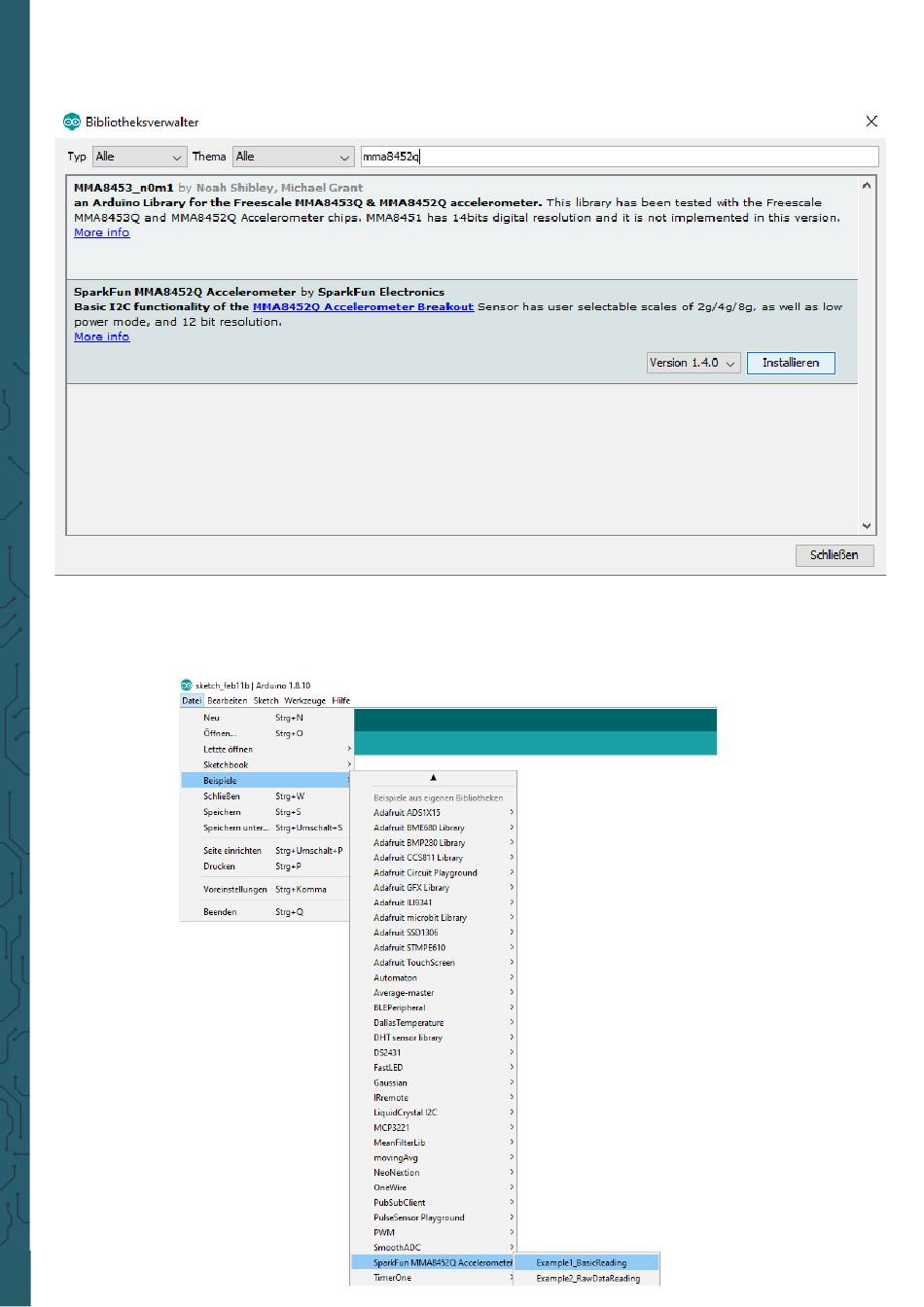Select Beispiele in the Datei menu
Image resolution: width=924 pixels, height=1307 pixels.
pyautogui.click(x=266, y=781)
